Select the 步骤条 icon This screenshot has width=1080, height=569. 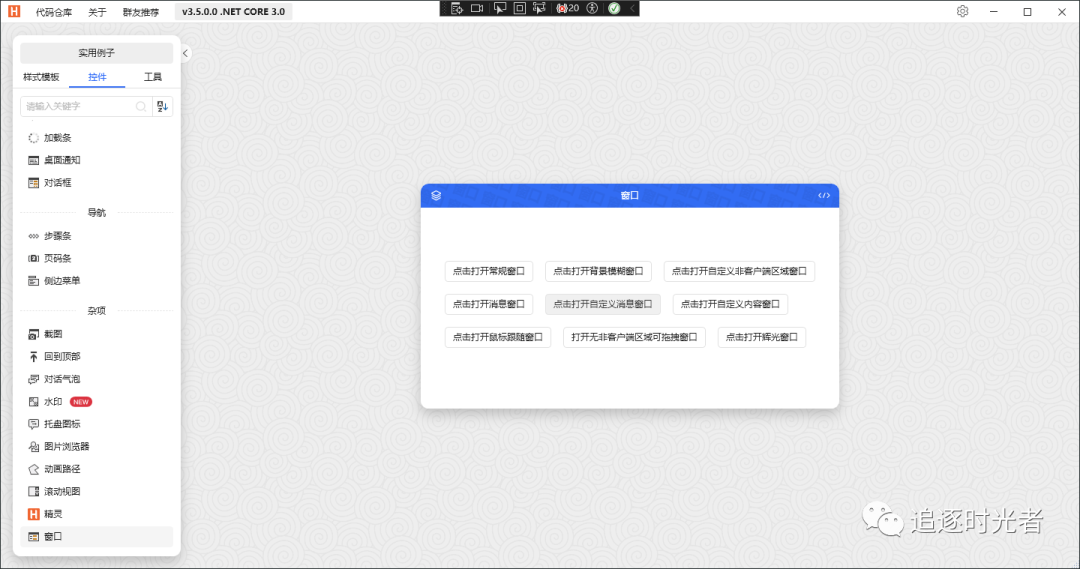(33, 236)
